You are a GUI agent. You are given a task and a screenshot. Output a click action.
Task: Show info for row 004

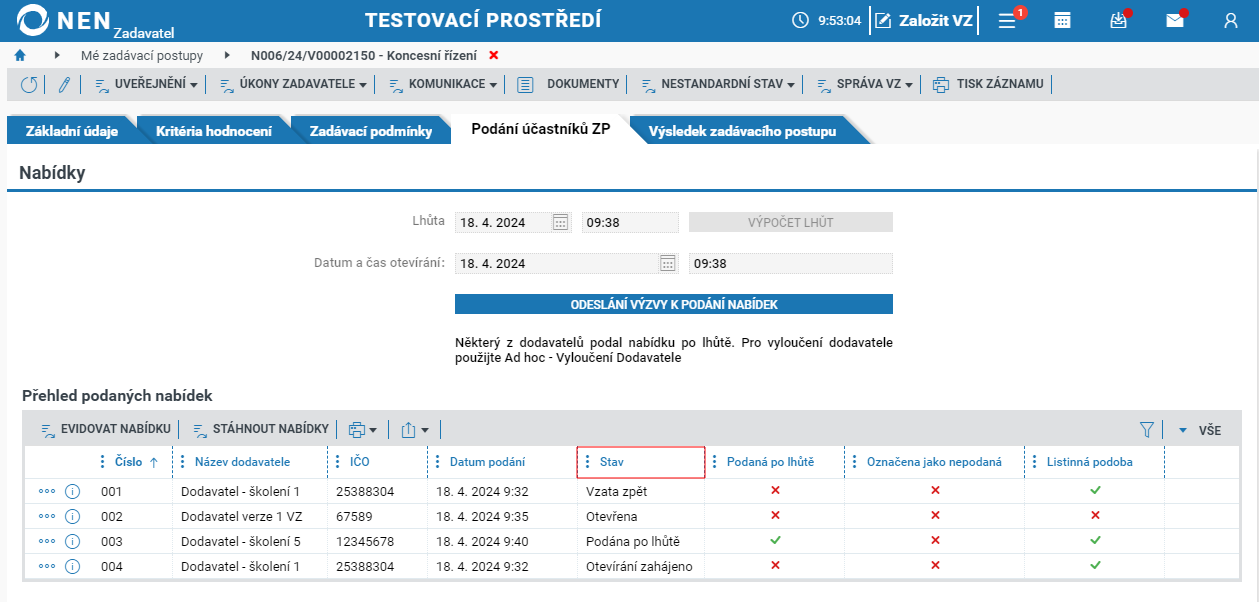[x=72, y=566]
